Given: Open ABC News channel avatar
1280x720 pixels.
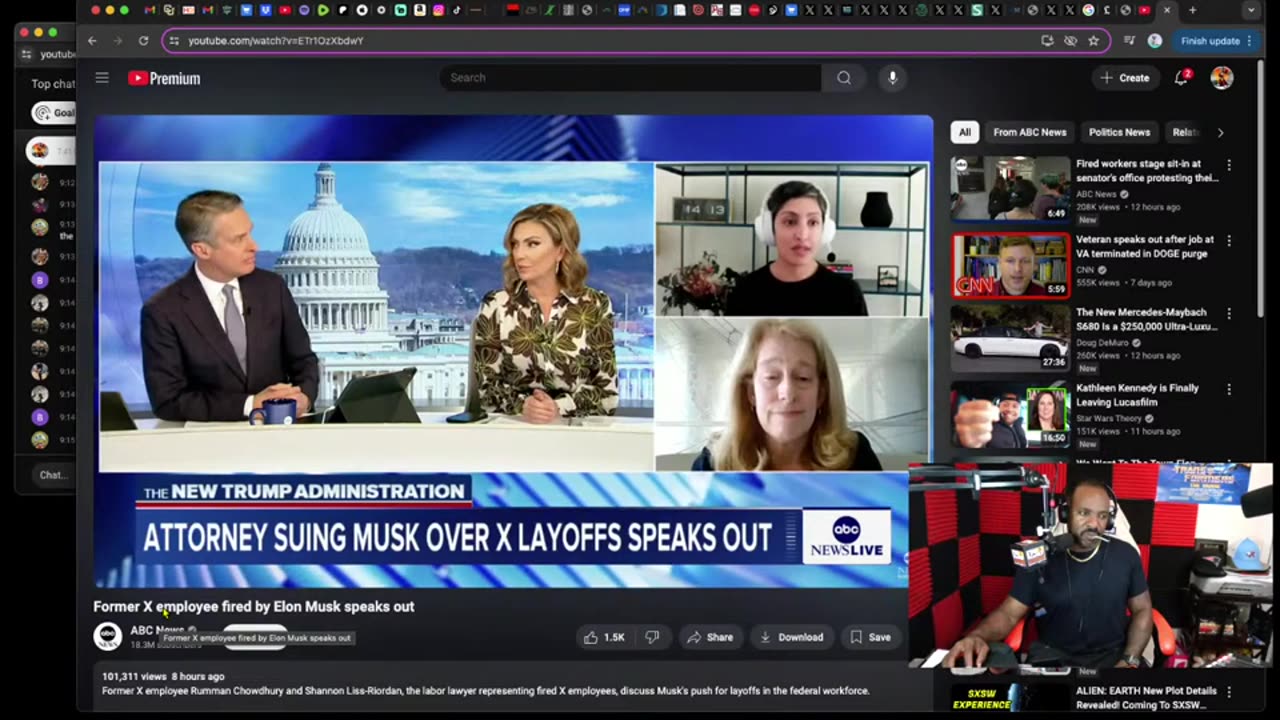Looking at the screenshot, I should tap(108, 636).
